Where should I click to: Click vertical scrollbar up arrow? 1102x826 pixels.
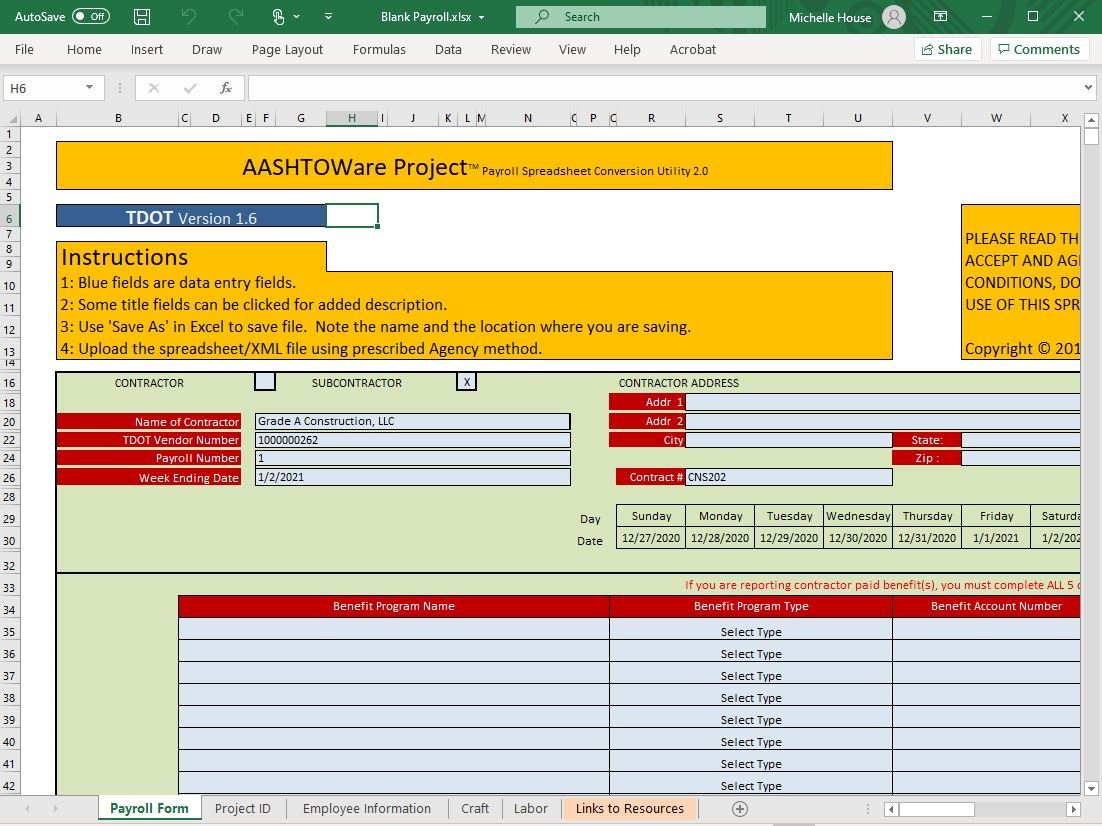[x=1091, y=120]
